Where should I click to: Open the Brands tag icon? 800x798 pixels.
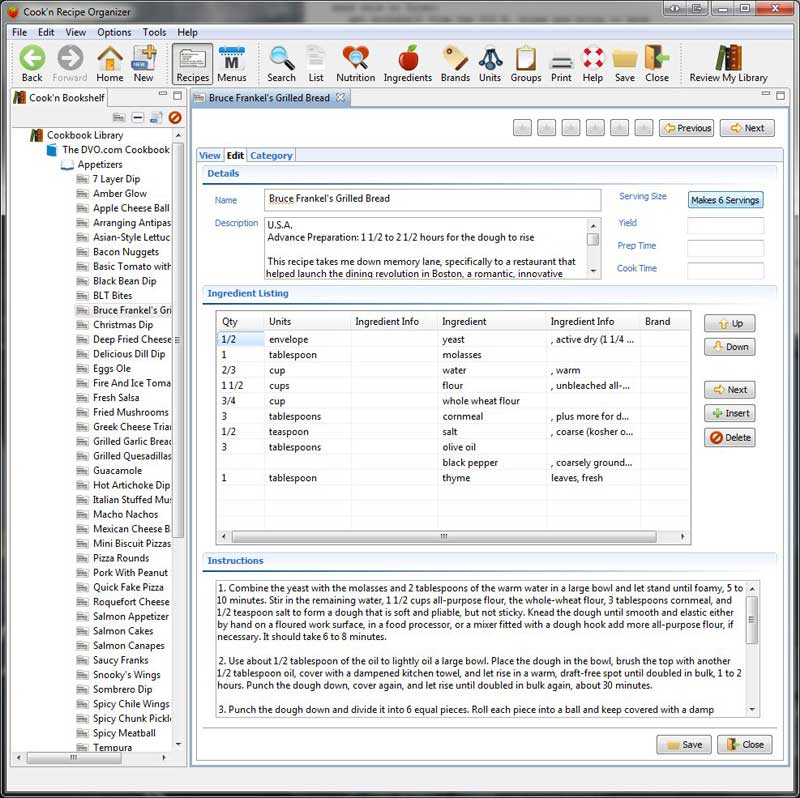455,64
